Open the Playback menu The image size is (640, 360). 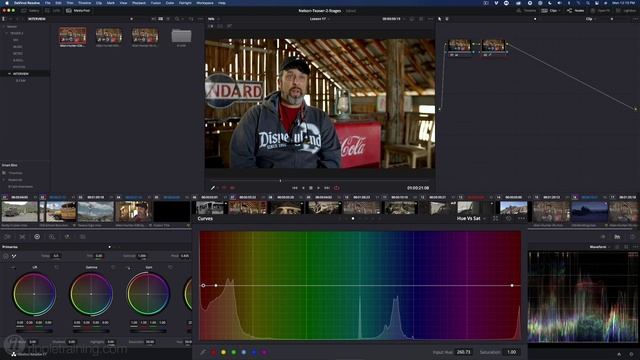[139, 3]
